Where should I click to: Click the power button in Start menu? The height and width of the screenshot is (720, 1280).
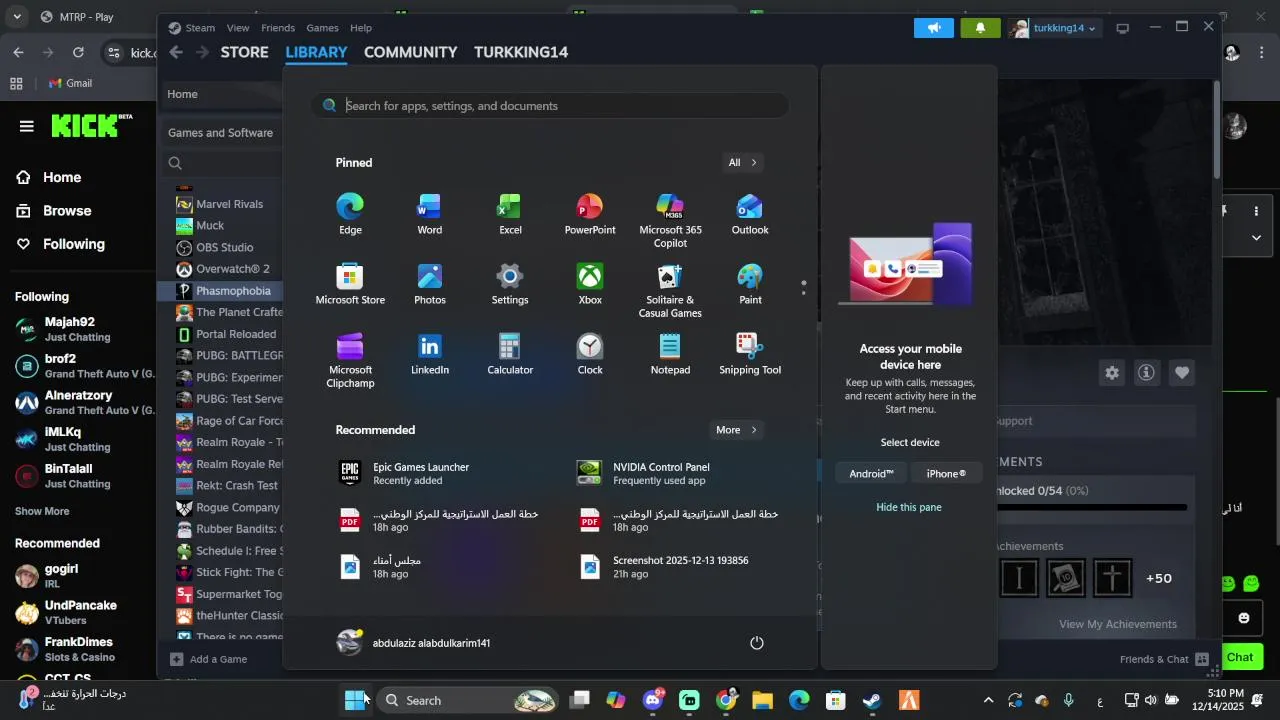(757, 643)
